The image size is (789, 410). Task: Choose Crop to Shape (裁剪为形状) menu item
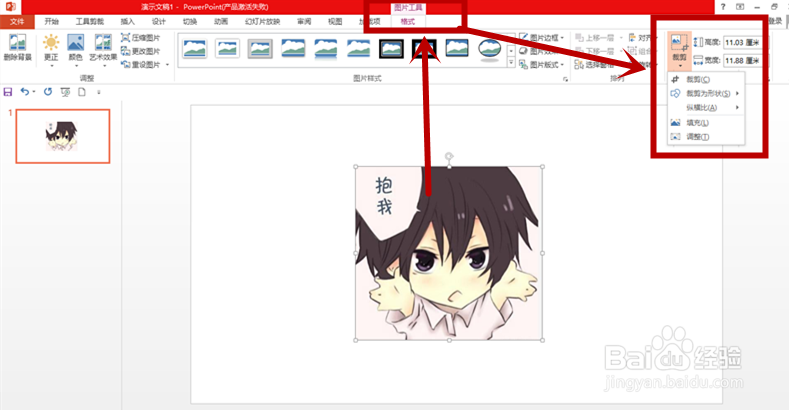click(705, 94)
